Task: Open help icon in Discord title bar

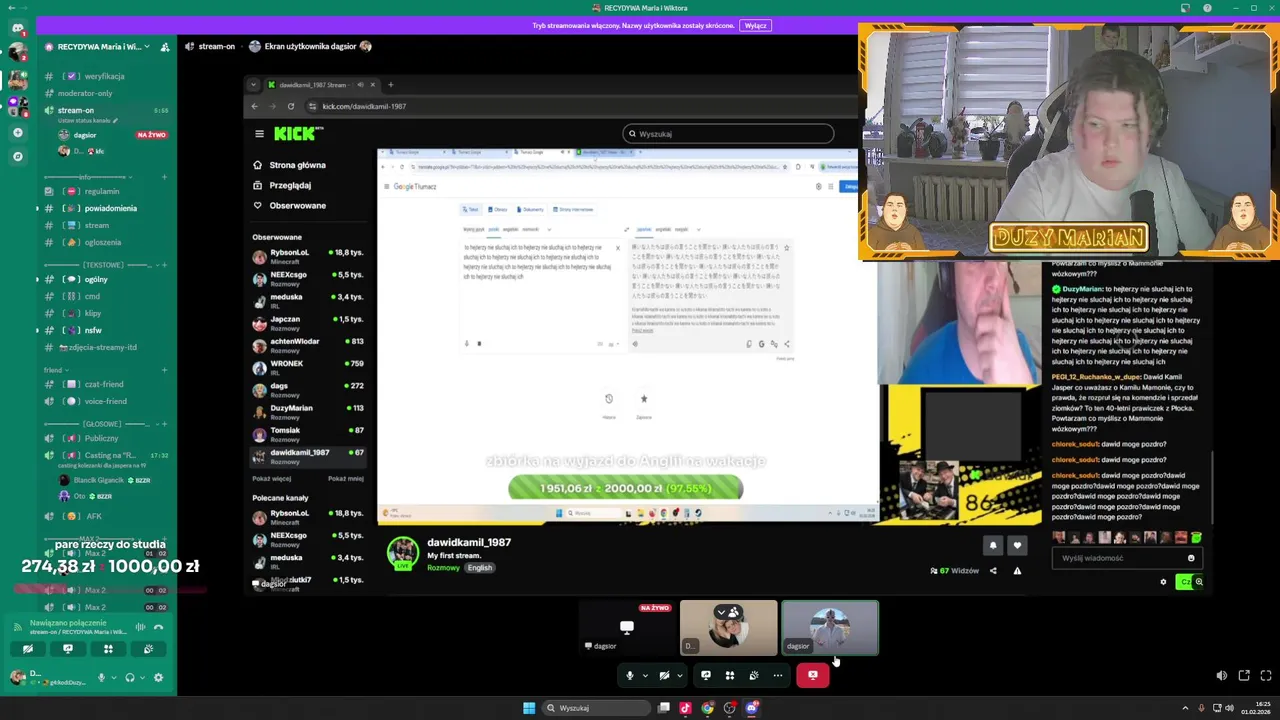Action: [x=1207, y=8]
